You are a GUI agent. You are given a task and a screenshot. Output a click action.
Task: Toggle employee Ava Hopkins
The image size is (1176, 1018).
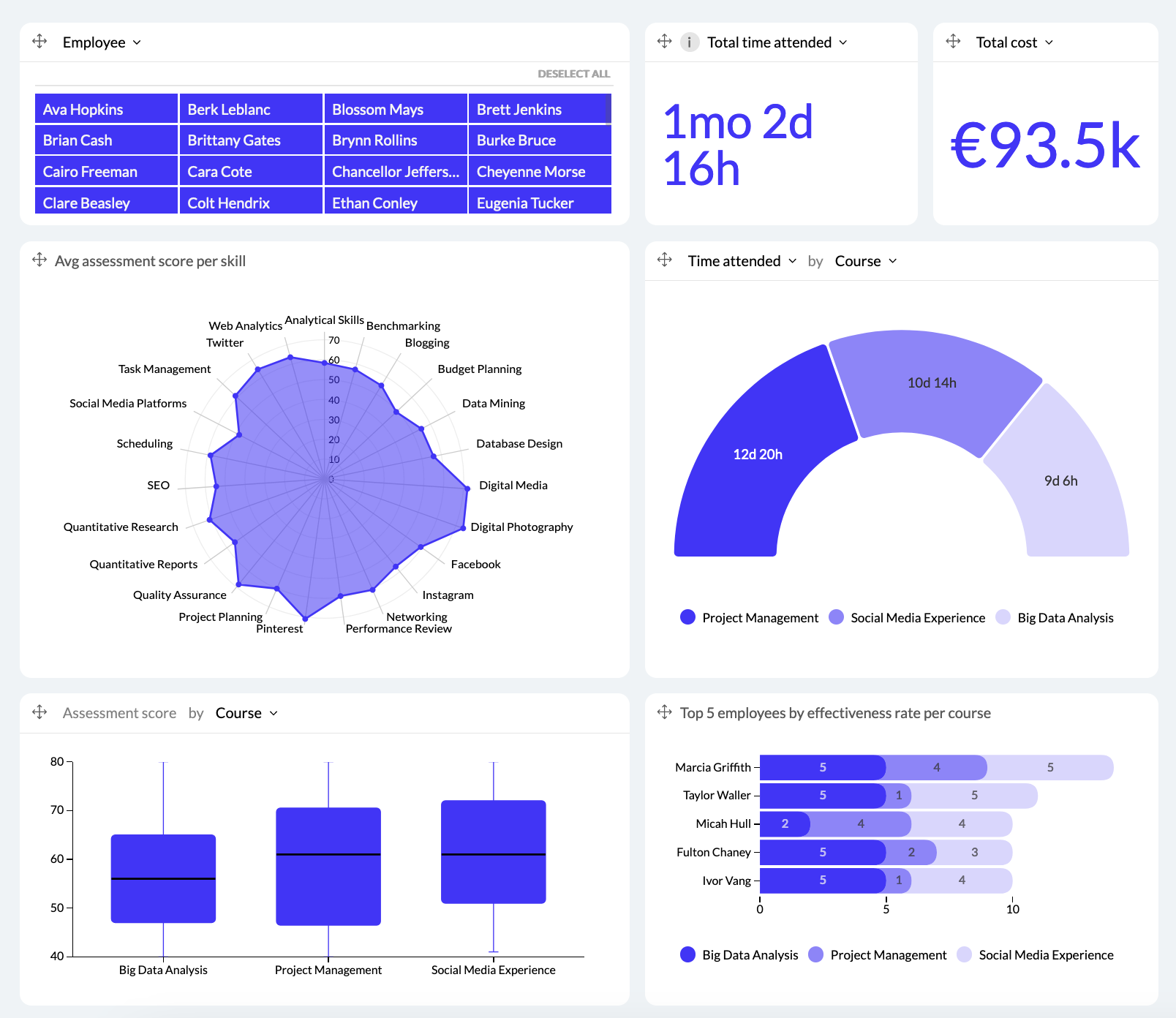[106, 109]
